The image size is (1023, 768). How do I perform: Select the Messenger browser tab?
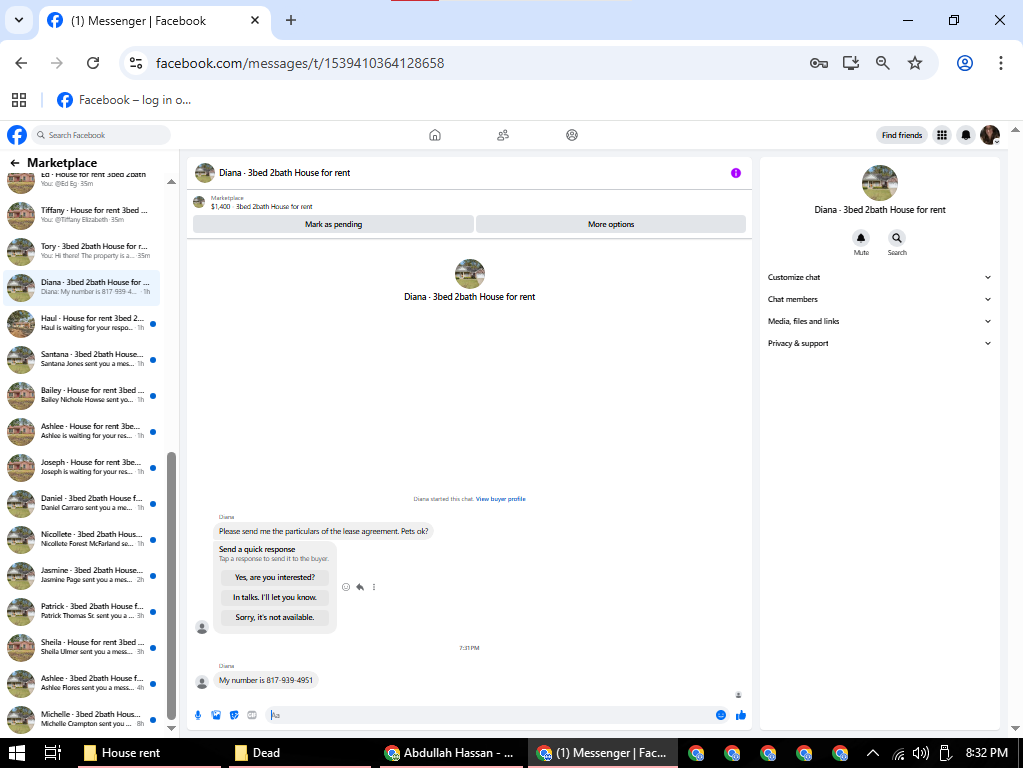[154, 21]
